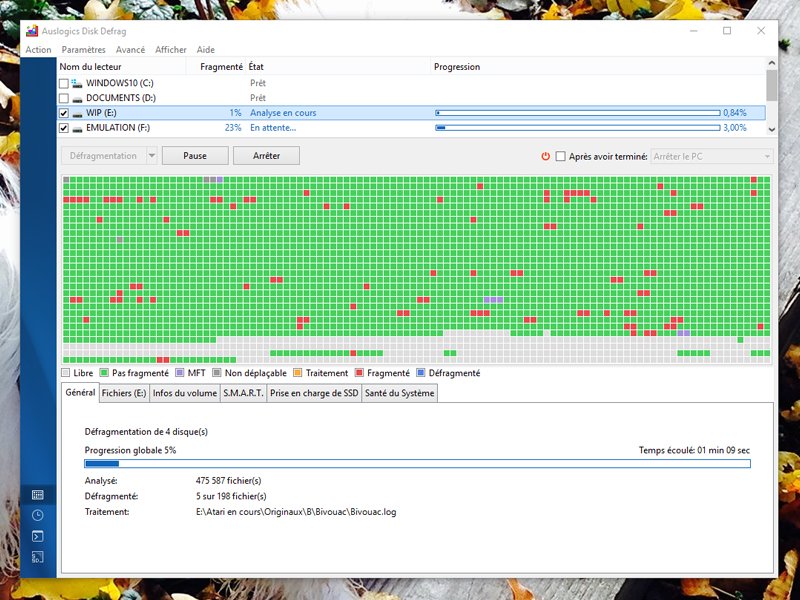Click the SSD icon in the sidebar

[38, 557]
